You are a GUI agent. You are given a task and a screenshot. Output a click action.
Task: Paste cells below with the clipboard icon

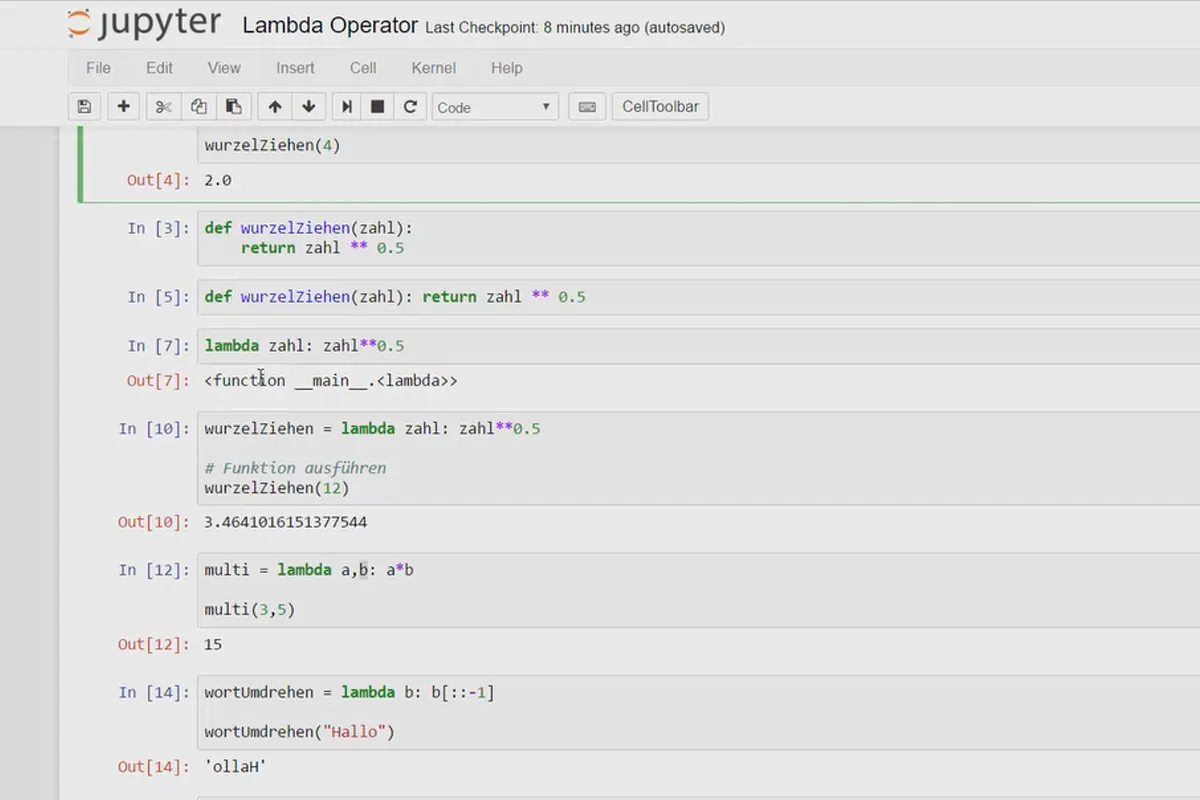[x=233, y=107]
